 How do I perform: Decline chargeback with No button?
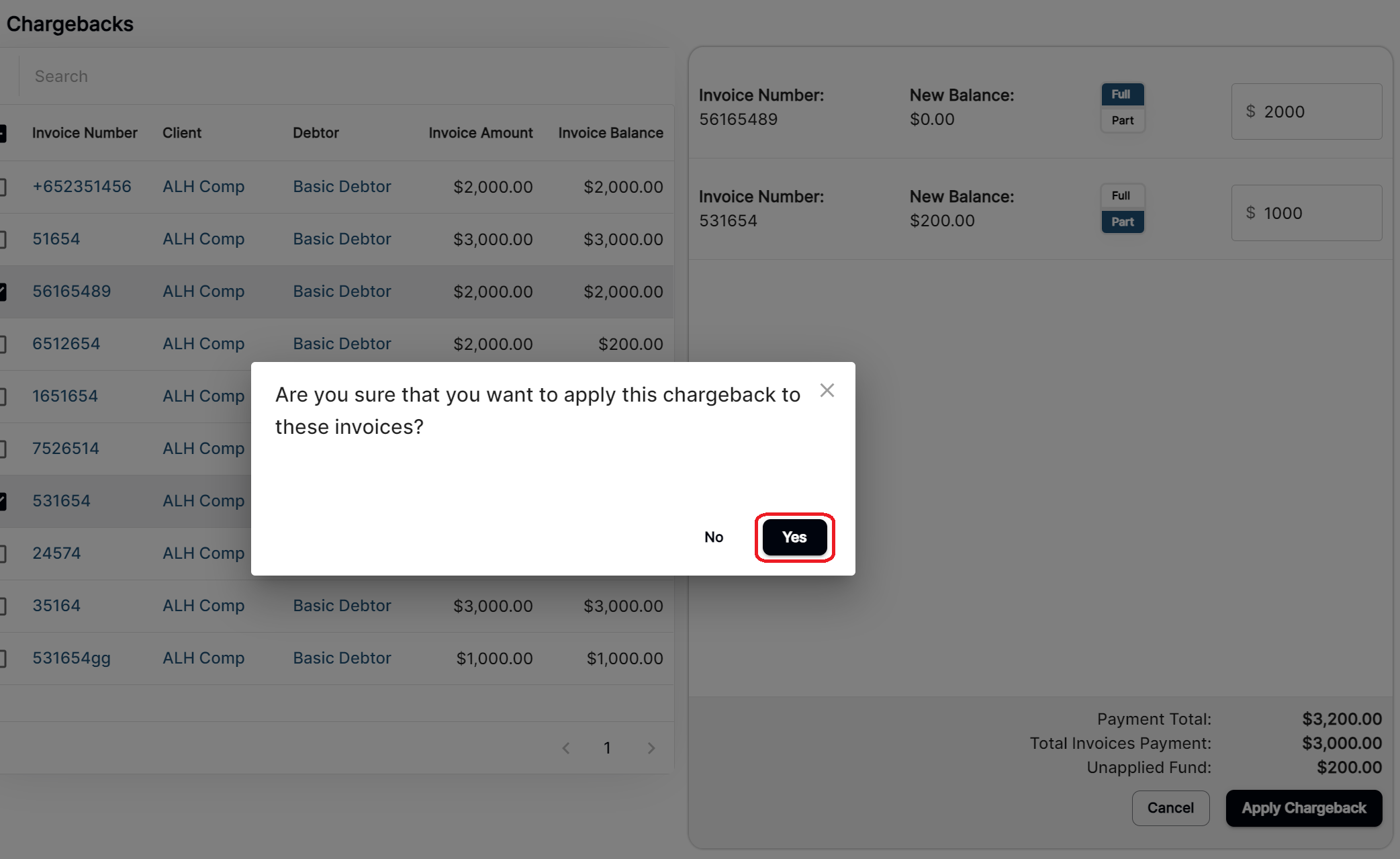click(714, 537)
